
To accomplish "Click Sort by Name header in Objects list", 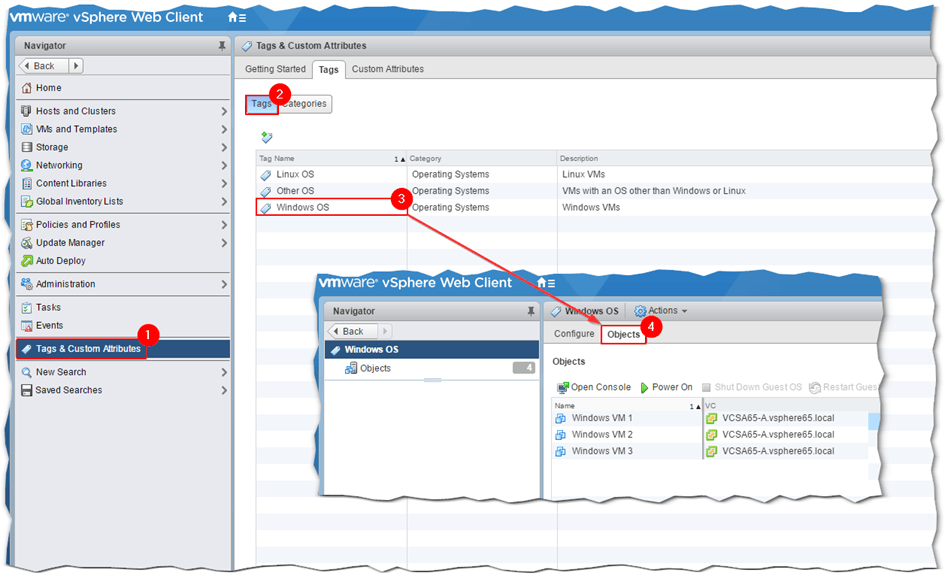I will coord(627,406).
